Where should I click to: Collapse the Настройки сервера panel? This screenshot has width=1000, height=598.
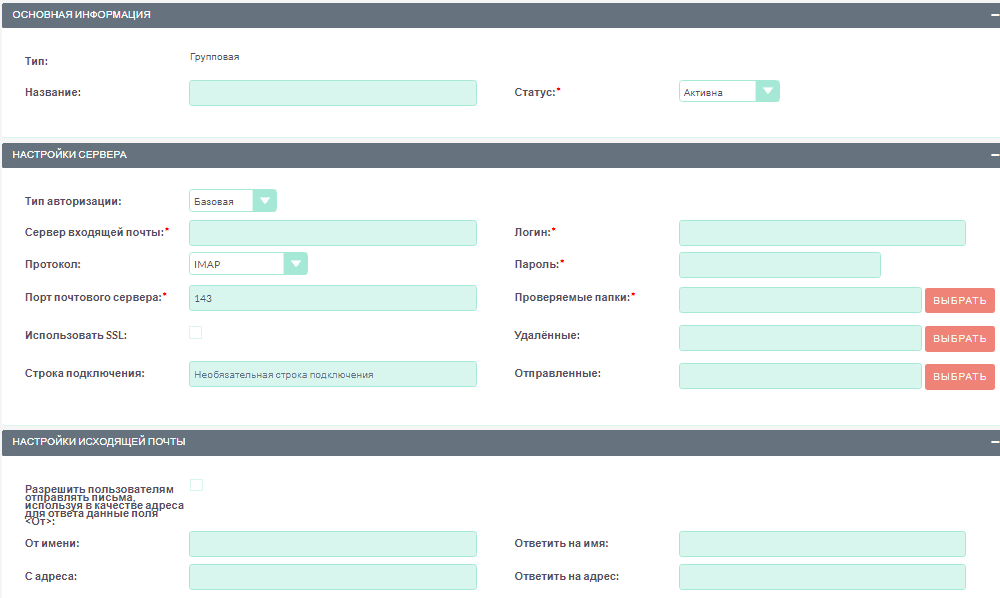pyautogui.click(x=994, y=155)
